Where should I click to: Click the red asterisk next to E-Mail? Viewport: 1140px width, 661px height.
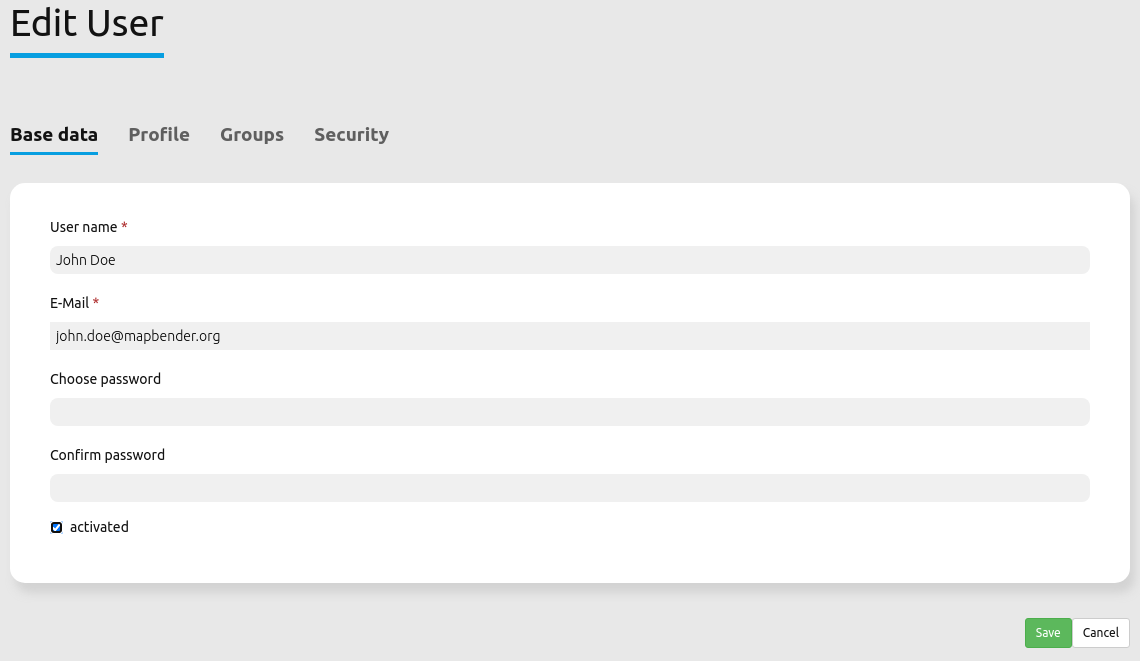click(x=96, y=303)
